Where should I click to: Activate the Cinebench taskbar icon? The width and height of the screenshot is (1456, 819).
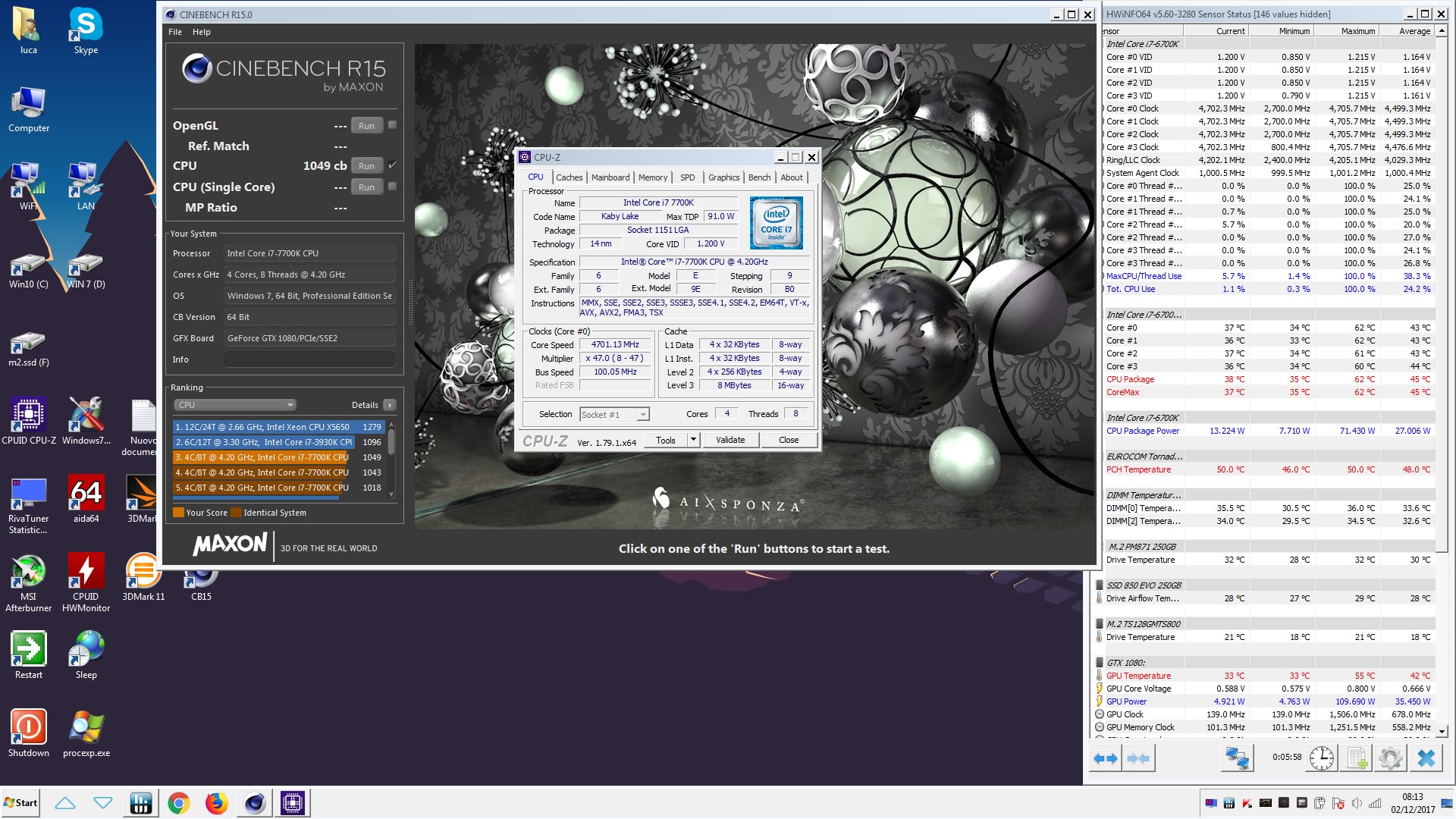tap(255, 802)
